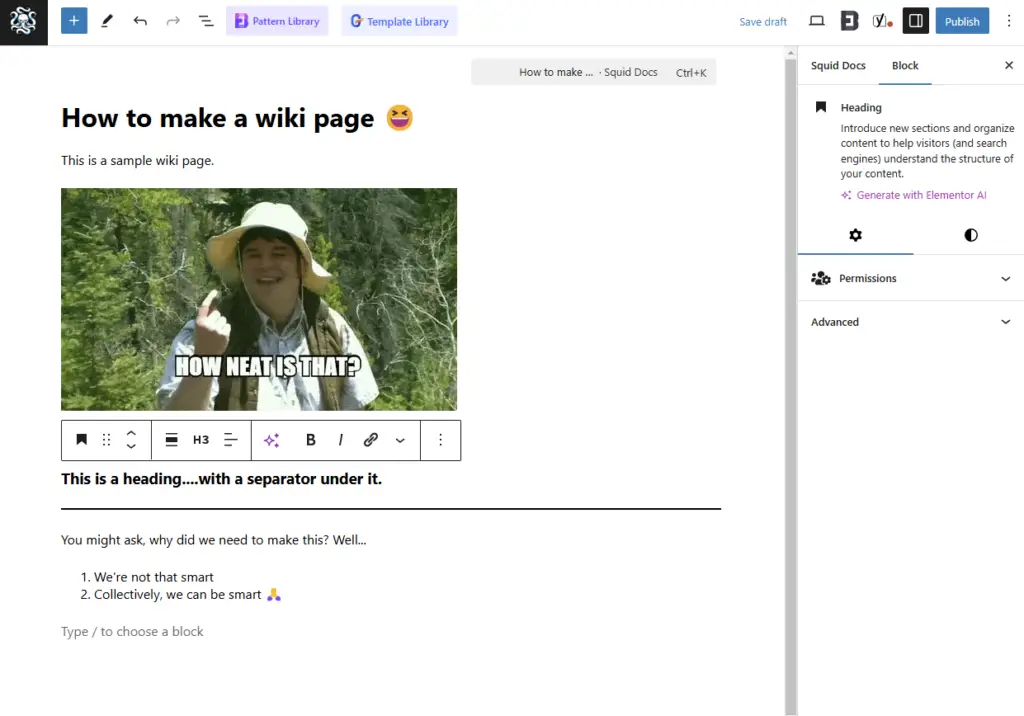Open the block Settings gear tab
Screen dimensions: 1024x716
pyautogui.click(x=855, y=235)
